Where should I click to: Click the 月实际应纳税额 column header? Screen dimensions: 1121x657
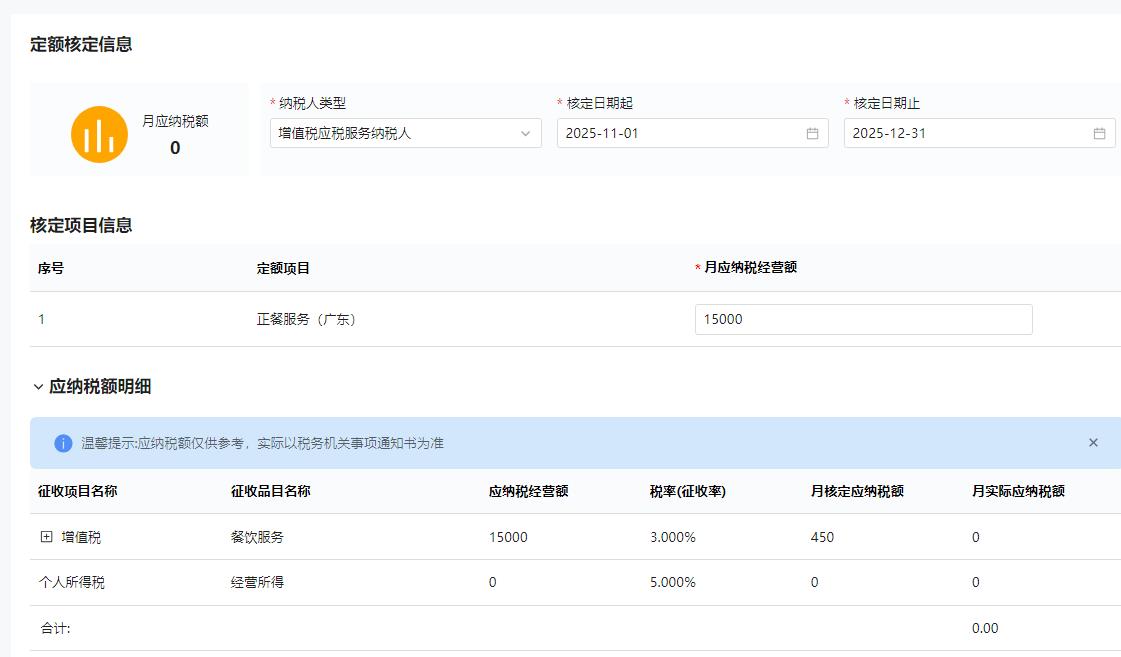point(1018,492)
